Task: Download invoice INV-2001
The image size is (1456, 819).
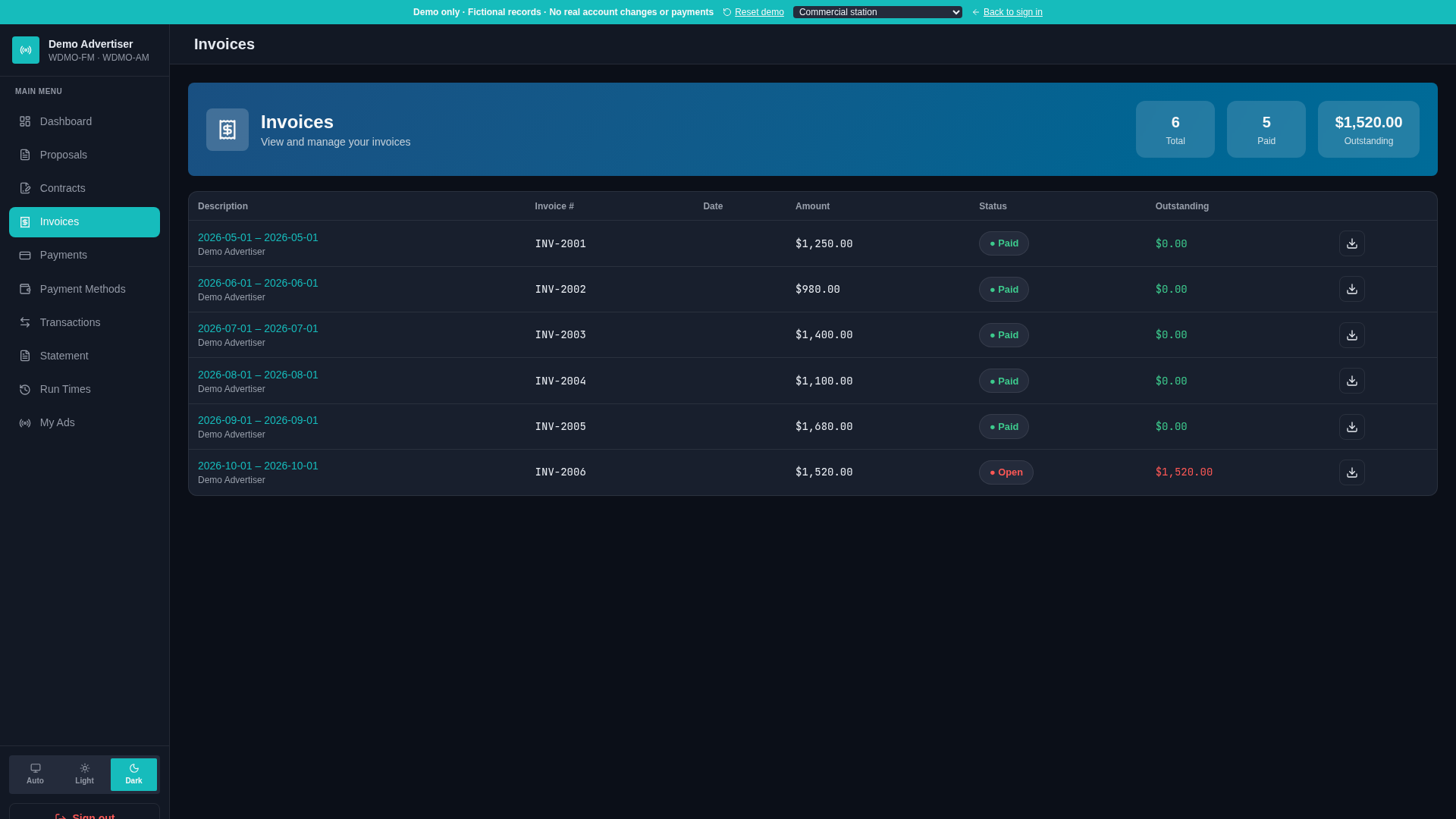Action: pos(1351,243)
